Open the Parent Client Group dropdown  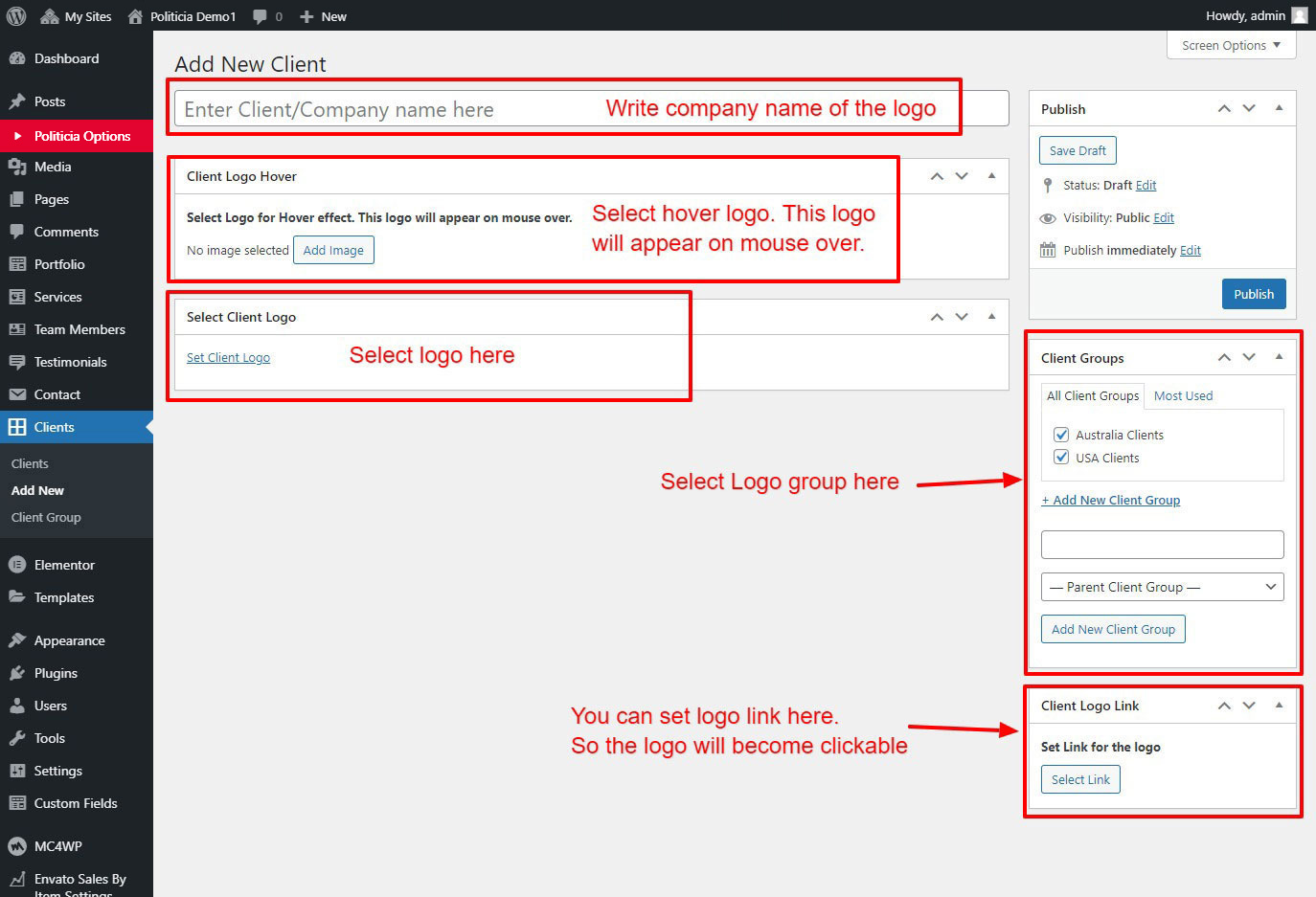(1162, 587)
